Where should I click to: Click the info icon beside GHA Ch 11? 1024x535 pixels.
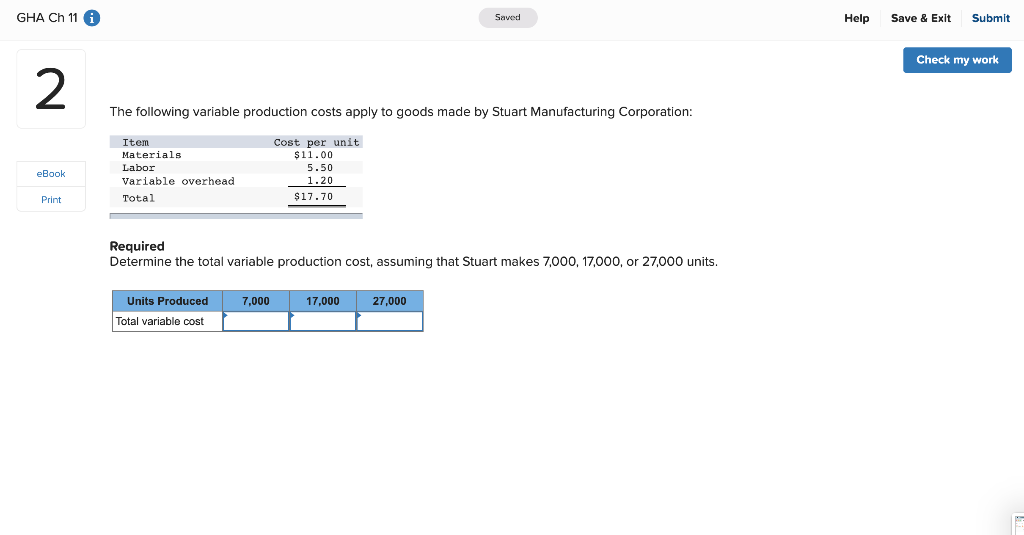pyautogui.click(x=92, y=18)
